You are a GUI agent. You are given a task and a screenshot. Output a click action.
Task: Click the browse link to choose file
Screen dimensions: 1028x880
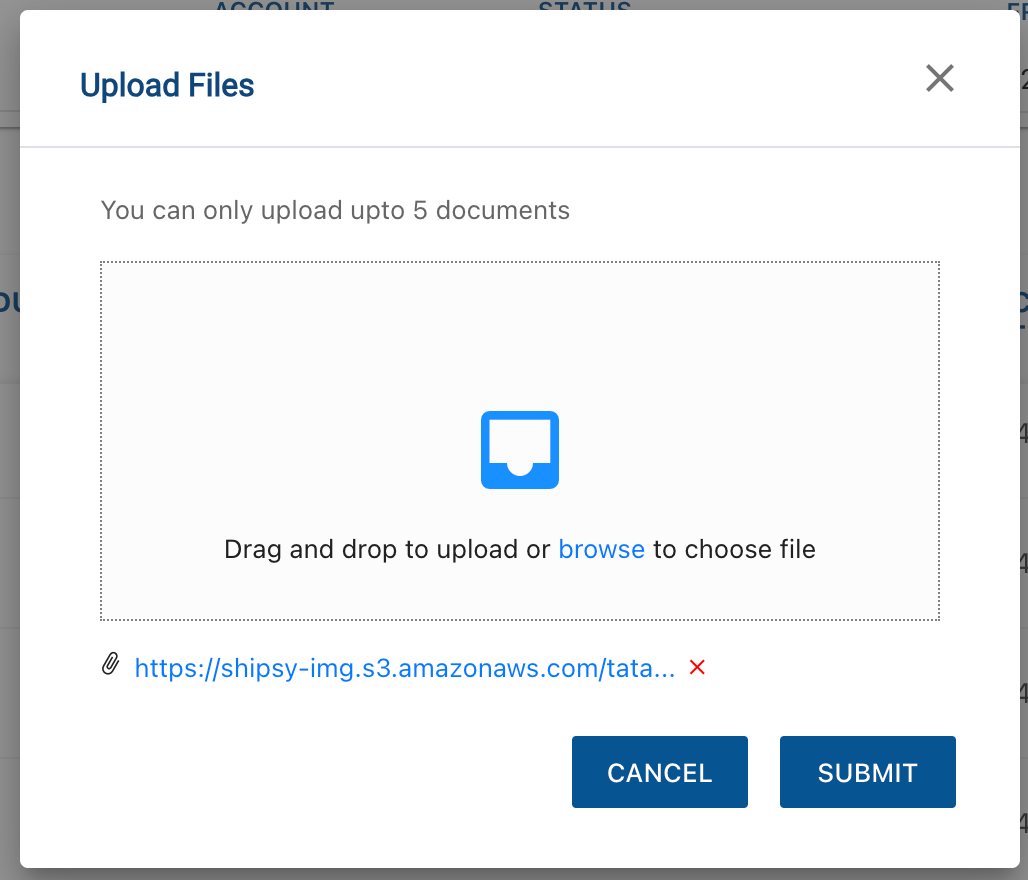(601, 549)
